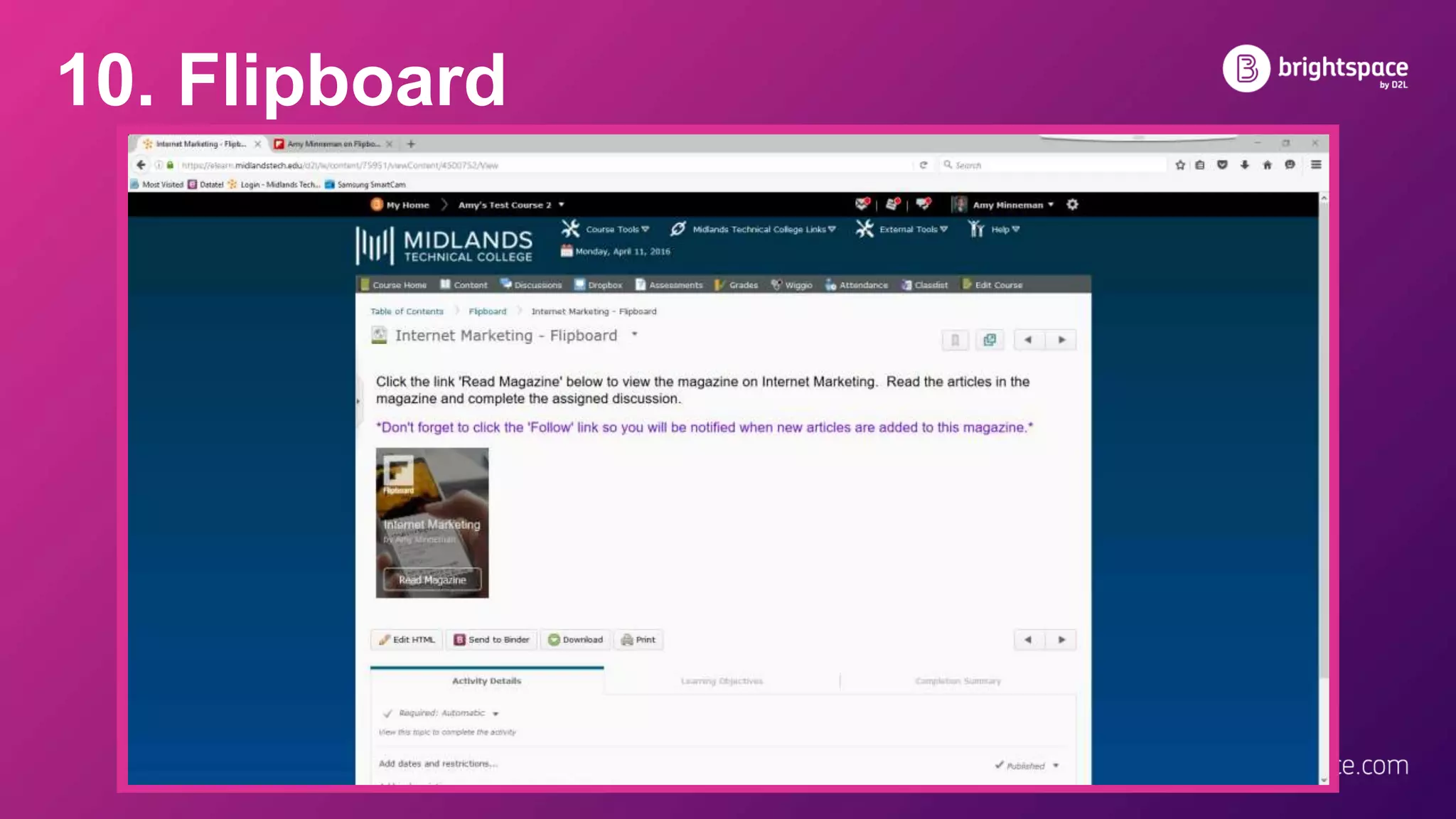
Task: Click the bookmark icon for this topic
Action: click(955, 340)
